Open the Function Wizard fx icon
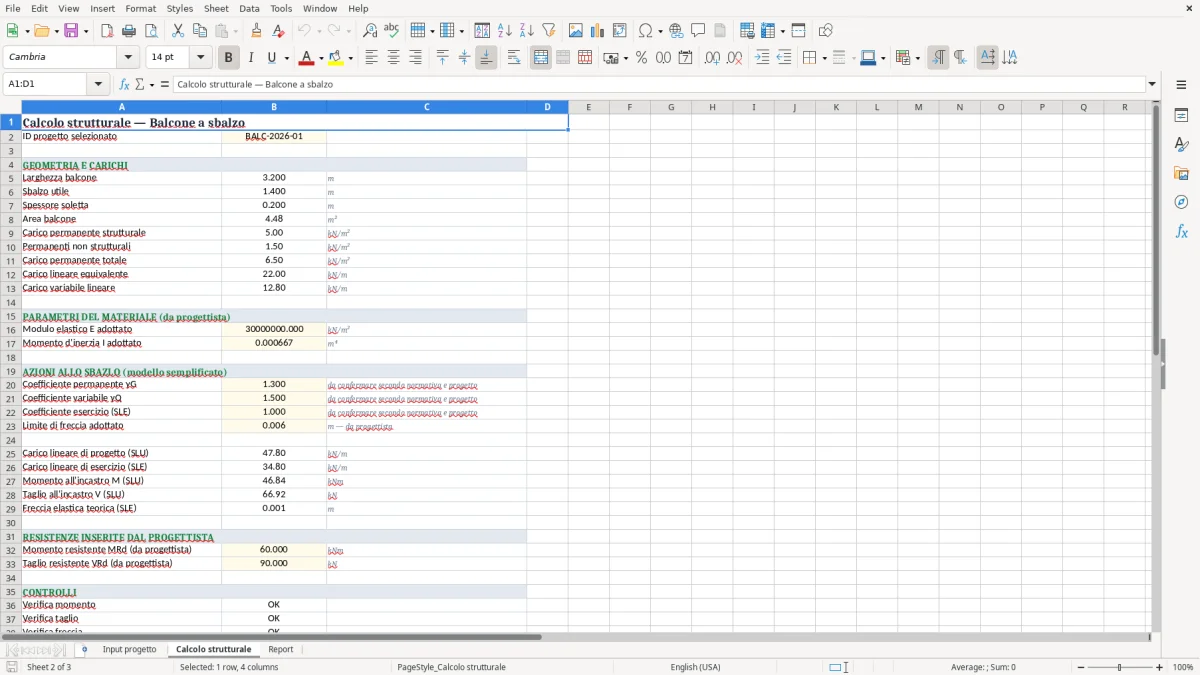This screenshot has height=675, width=1200. (124, 85)
